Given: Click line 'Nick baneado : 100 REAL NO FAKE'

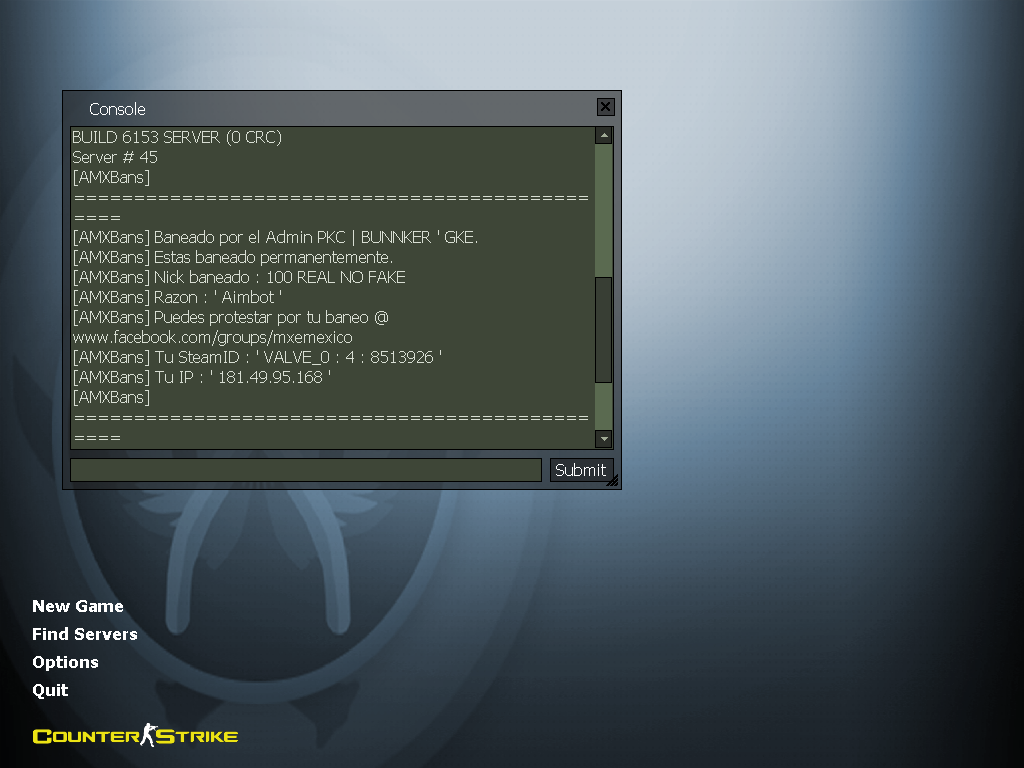Looking at the screenshot, I should click(239, 278).
